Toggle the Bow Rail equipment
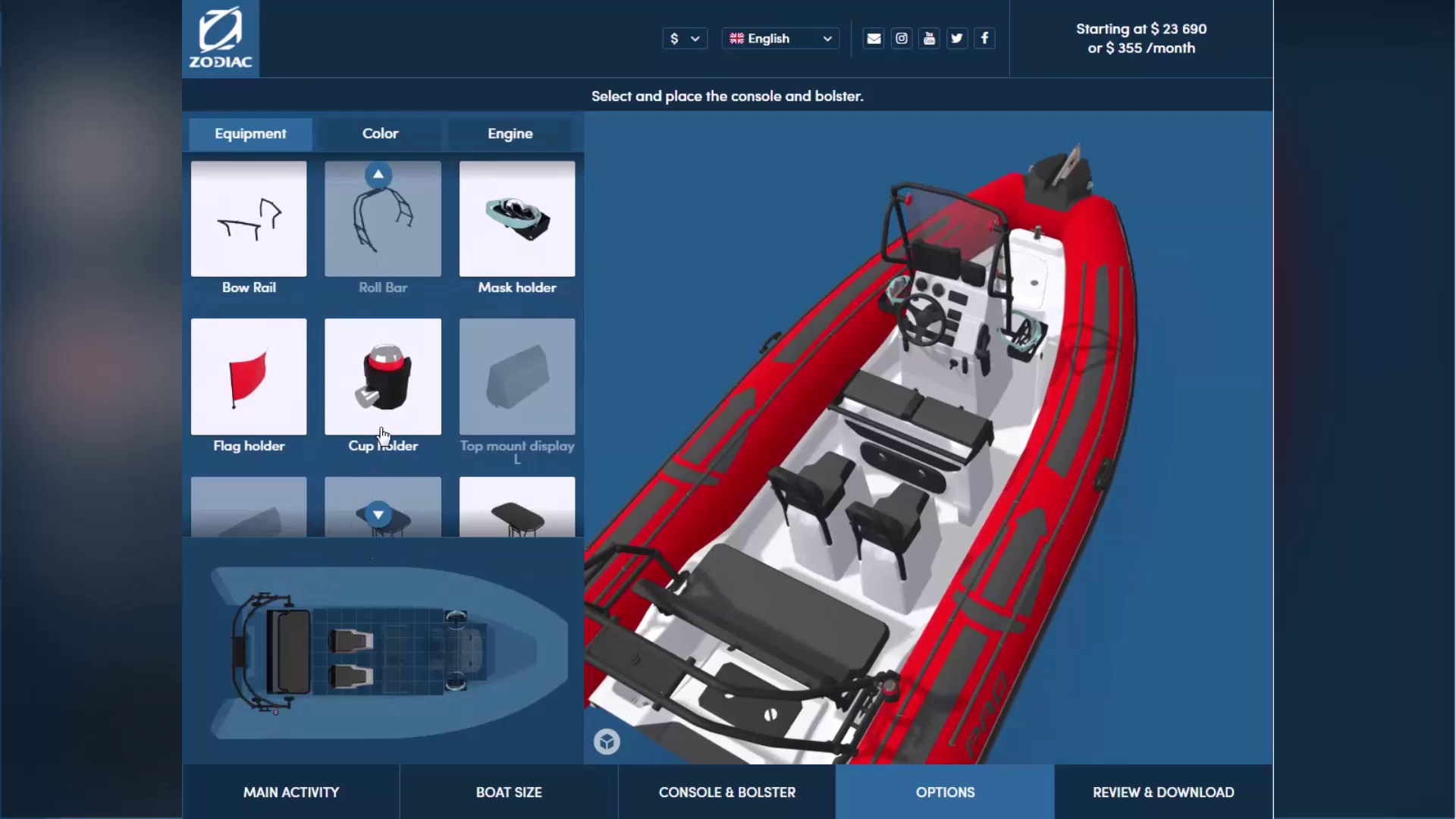The width and height of the screenshot is (1456, 819). pos(249,219)
